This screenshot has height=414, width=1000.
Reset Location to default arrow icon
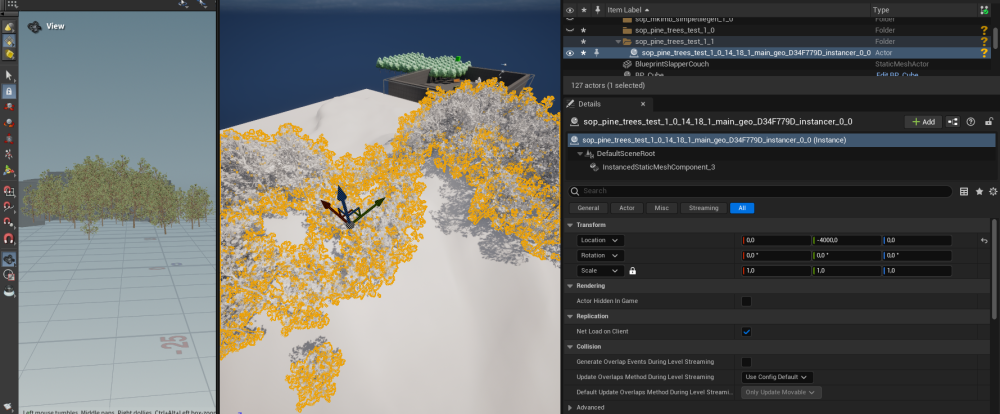pos(984,240)
